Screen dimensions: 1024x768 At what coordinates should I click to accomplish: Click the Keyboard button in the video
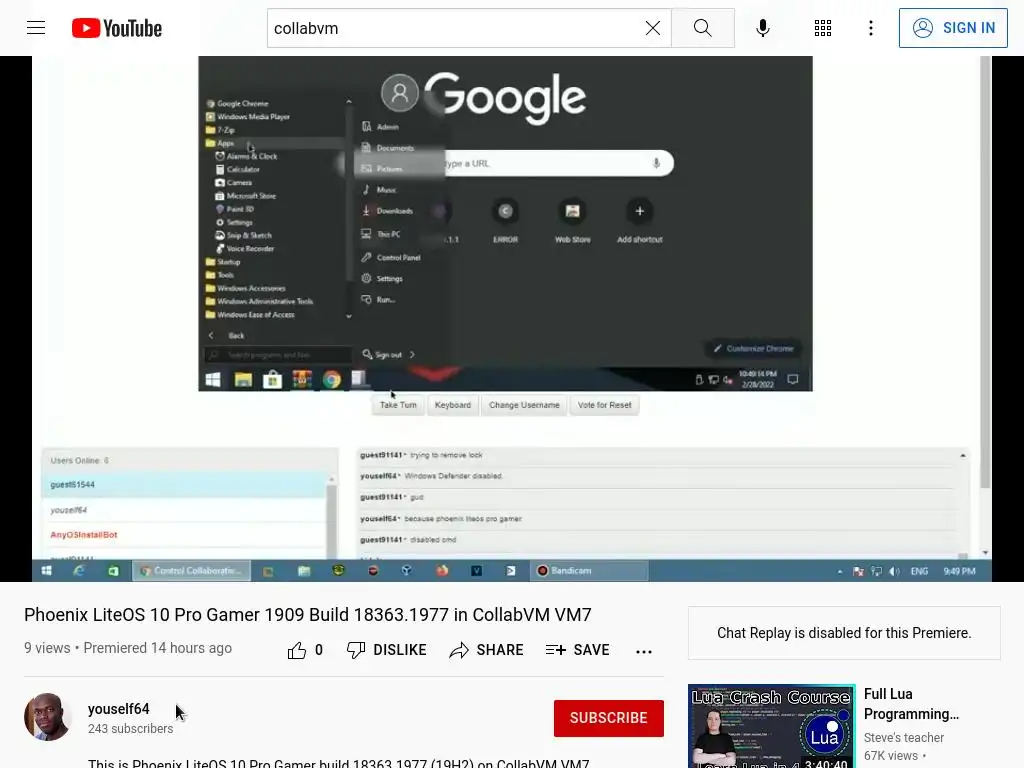[x=453, y=405]
